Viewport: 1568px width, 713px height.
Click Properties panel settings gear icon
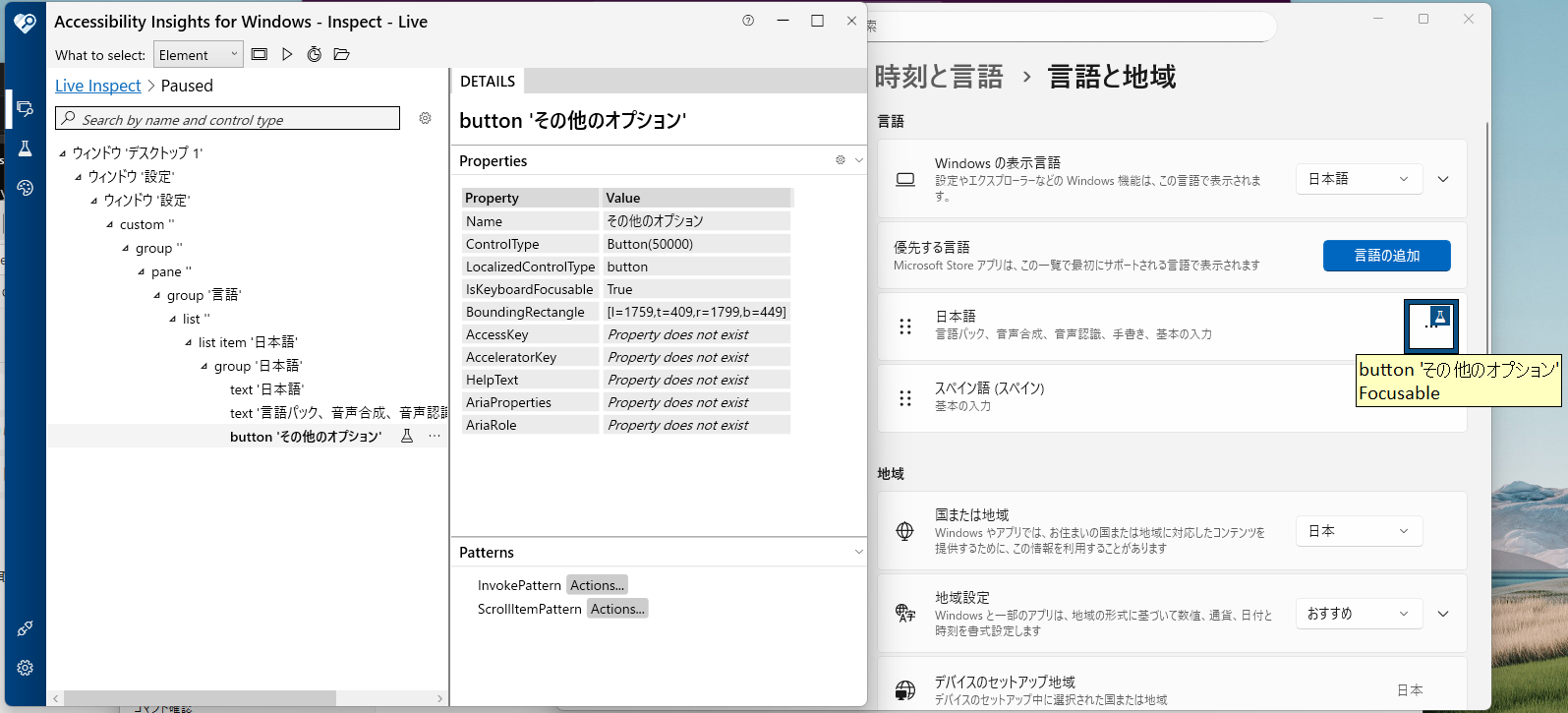pyautogui.click(x=841, y=159)
